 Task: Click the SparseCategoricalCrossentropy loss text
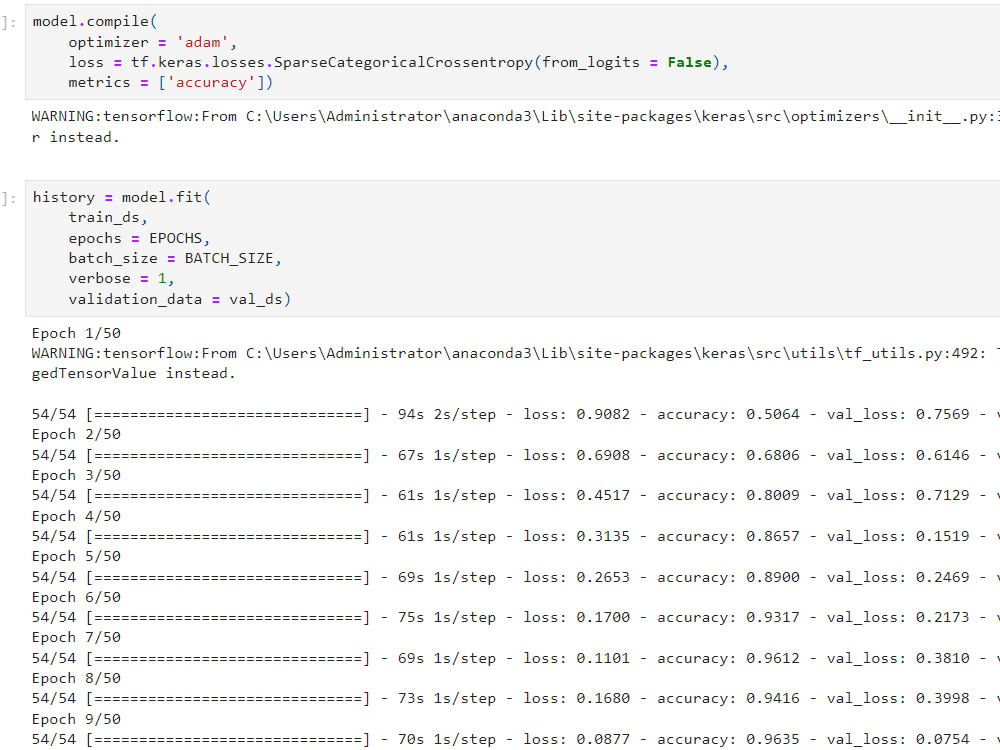406,62
